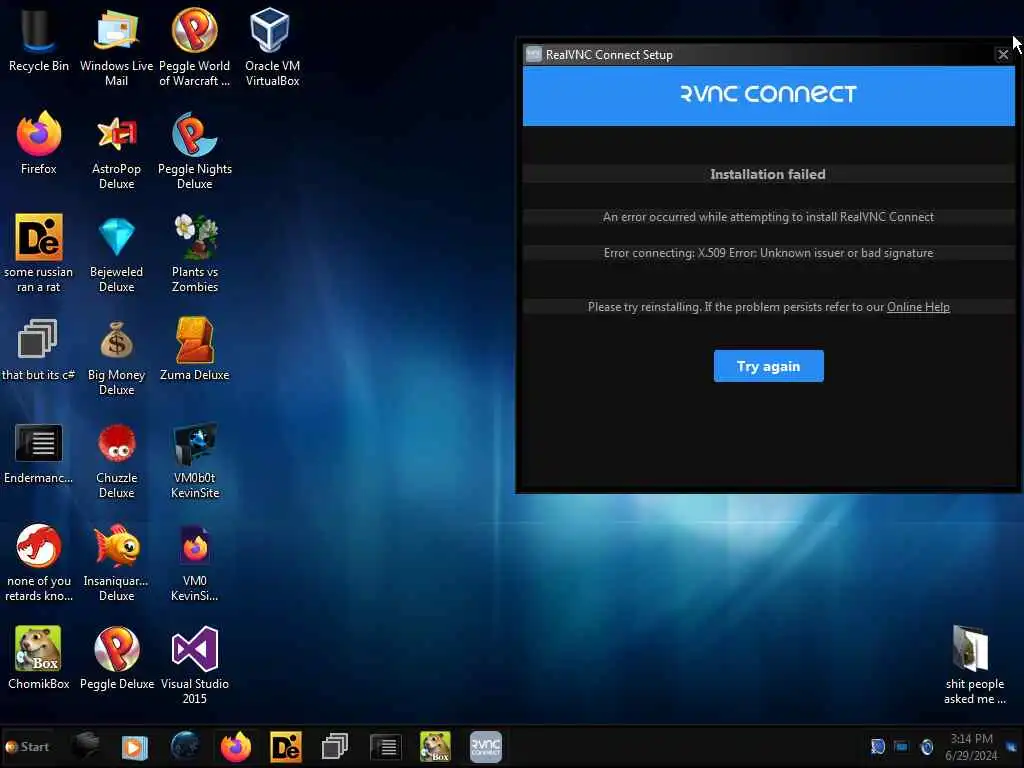The height and width of the screenshot is (768, 1024).
Task: Select Plants vs Zombies desktop icon
Action: click(195, 253)
